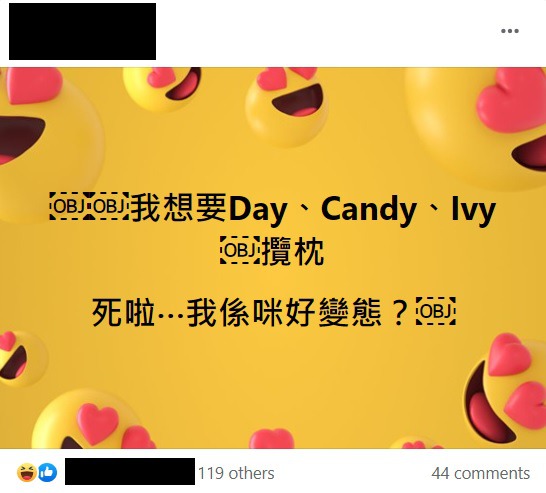Click the word 'Candy' in the post

tap(368, 209)
